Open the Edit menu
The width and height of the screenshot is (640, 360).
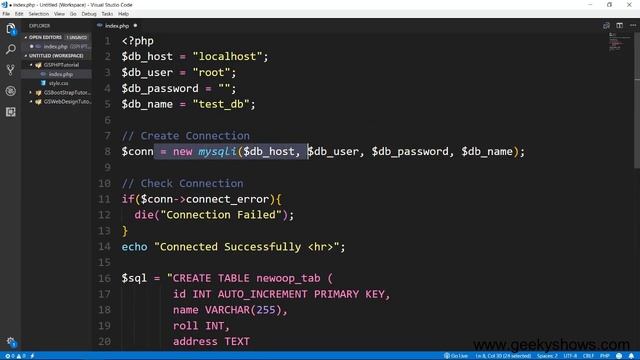point(19,14)
